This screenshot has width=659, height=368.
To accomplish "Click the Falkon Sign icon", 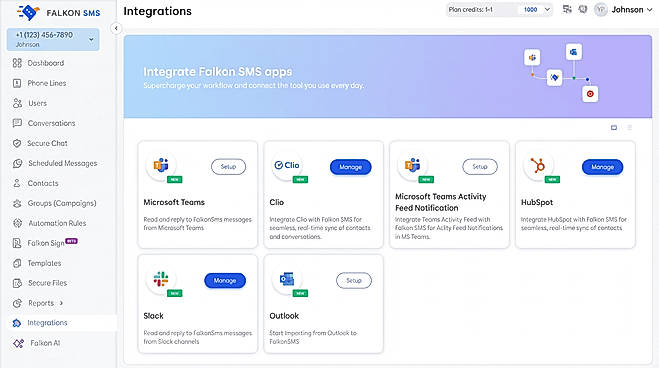I will click(x=17, y=243).
